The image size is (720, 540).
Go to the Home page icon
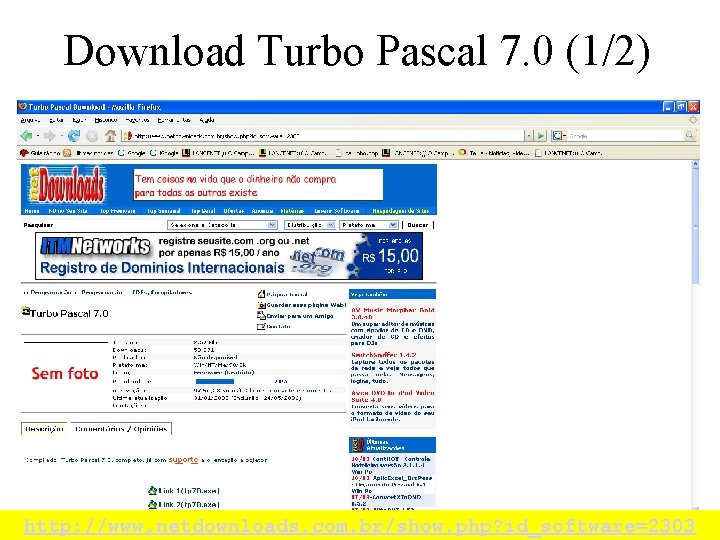[110, 136]
